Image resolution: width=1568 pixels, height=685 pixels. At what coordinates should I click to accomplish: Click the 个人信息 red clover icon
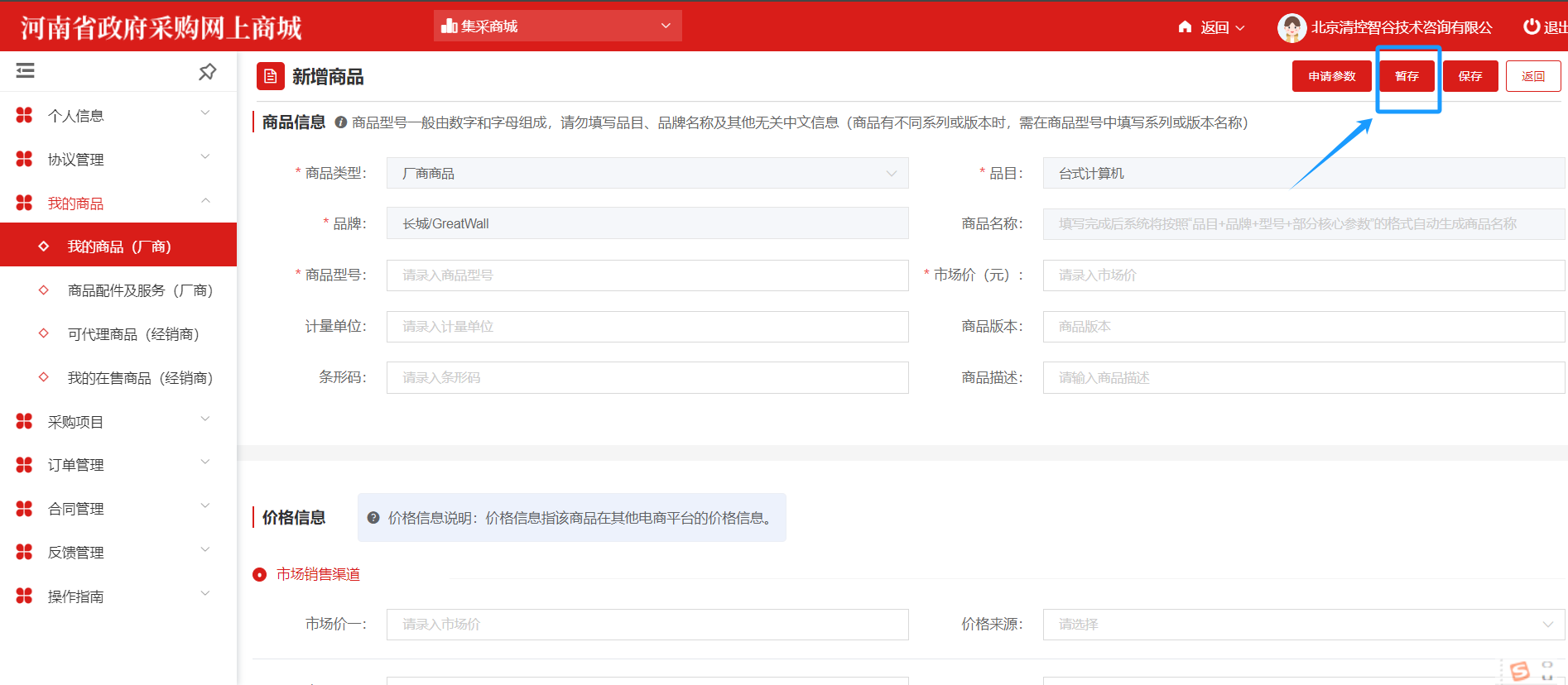click(24, 115)
